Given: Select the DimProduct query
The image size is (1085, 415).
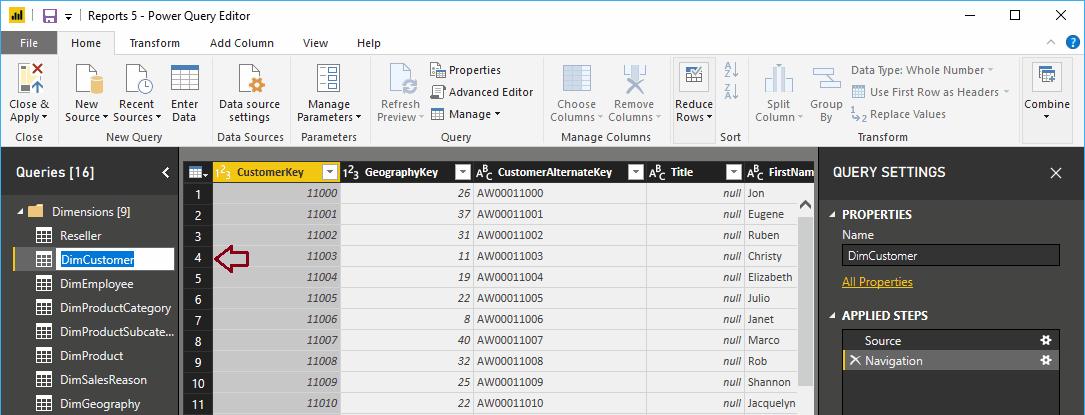Looking at the screenshot, I should tap(91, 356).
